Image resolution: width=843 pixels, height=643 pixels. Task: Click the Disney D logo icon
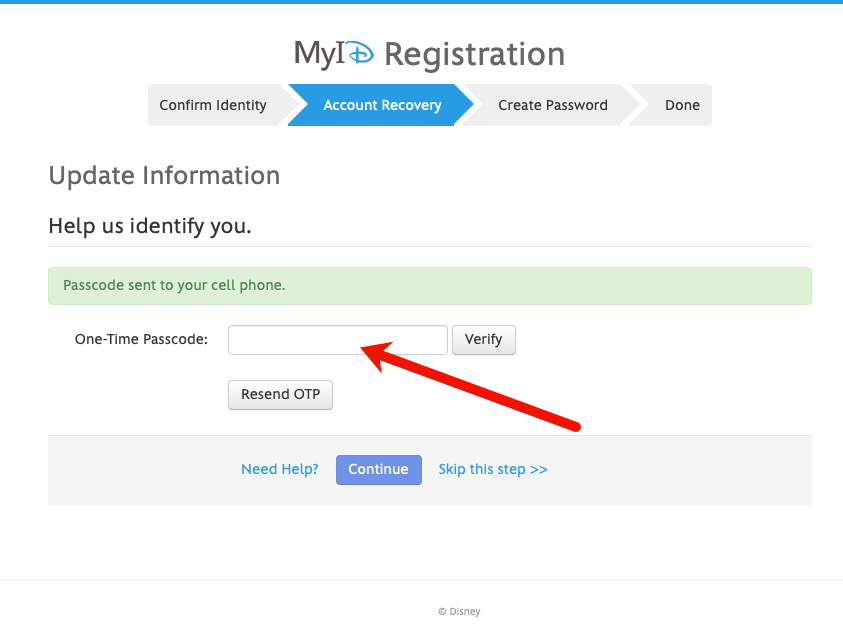pyautogui.click(x=359, y=54)
